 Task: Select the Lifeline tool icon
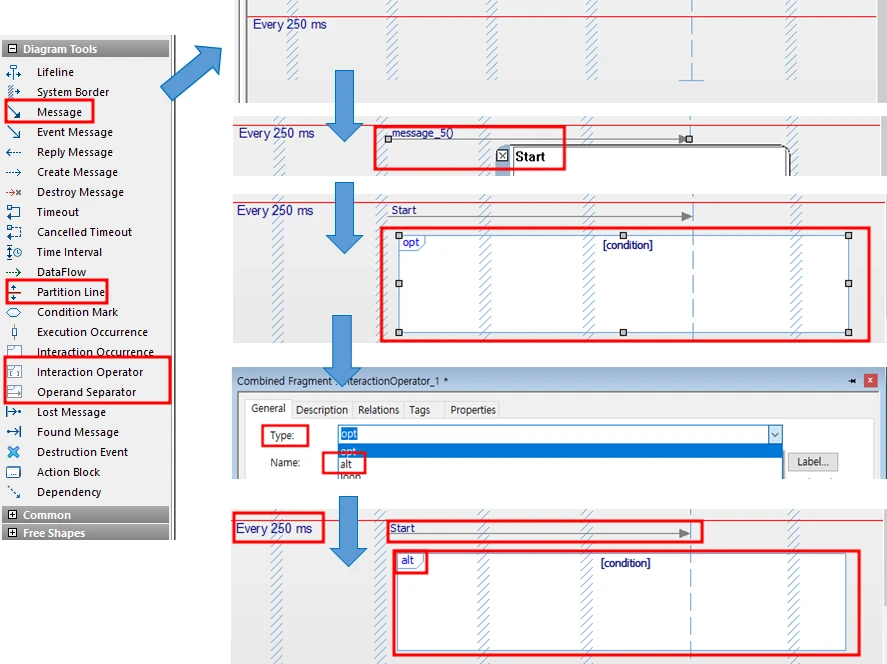(14, 72)
